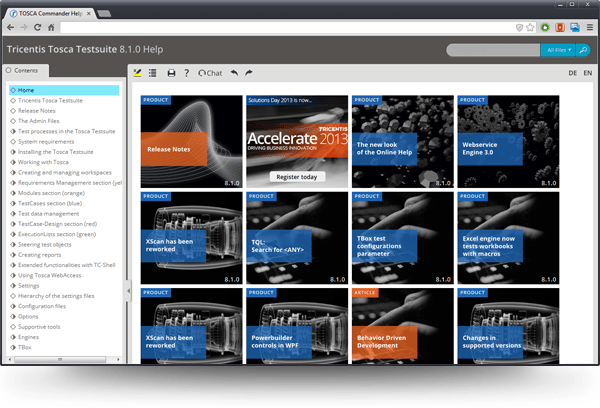
Task: Expand Creating and managing workspaces node
Action: click(13, 173)
